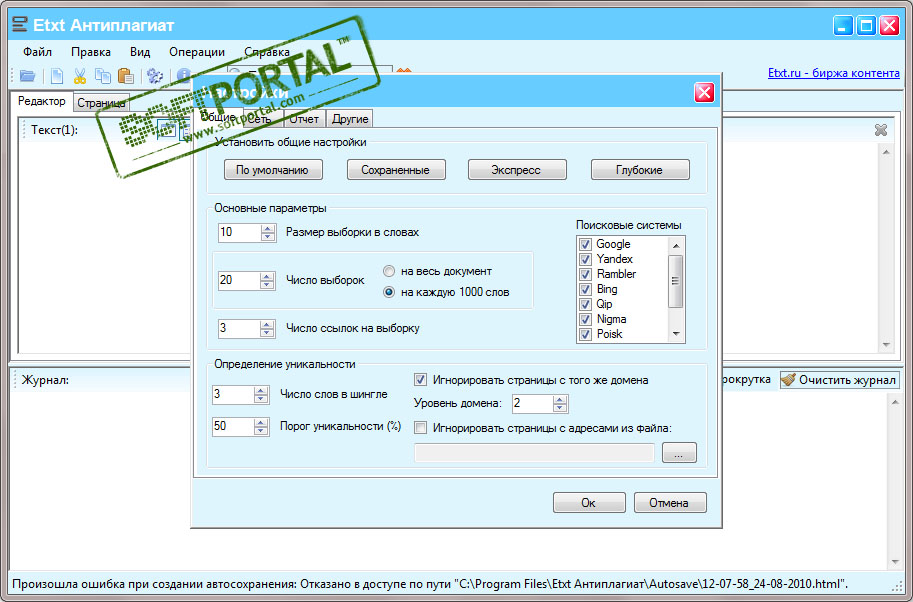Click the autosave error status bar message
The width and height of the screenshot is (913, 602).
coord(430,584)
